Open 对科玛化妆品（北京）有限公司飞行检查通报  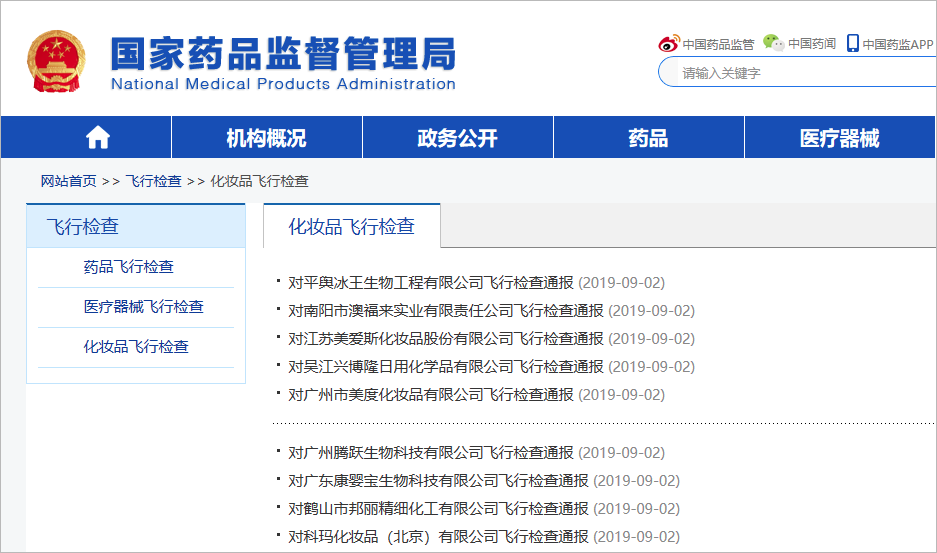click(x=439, y=537)
